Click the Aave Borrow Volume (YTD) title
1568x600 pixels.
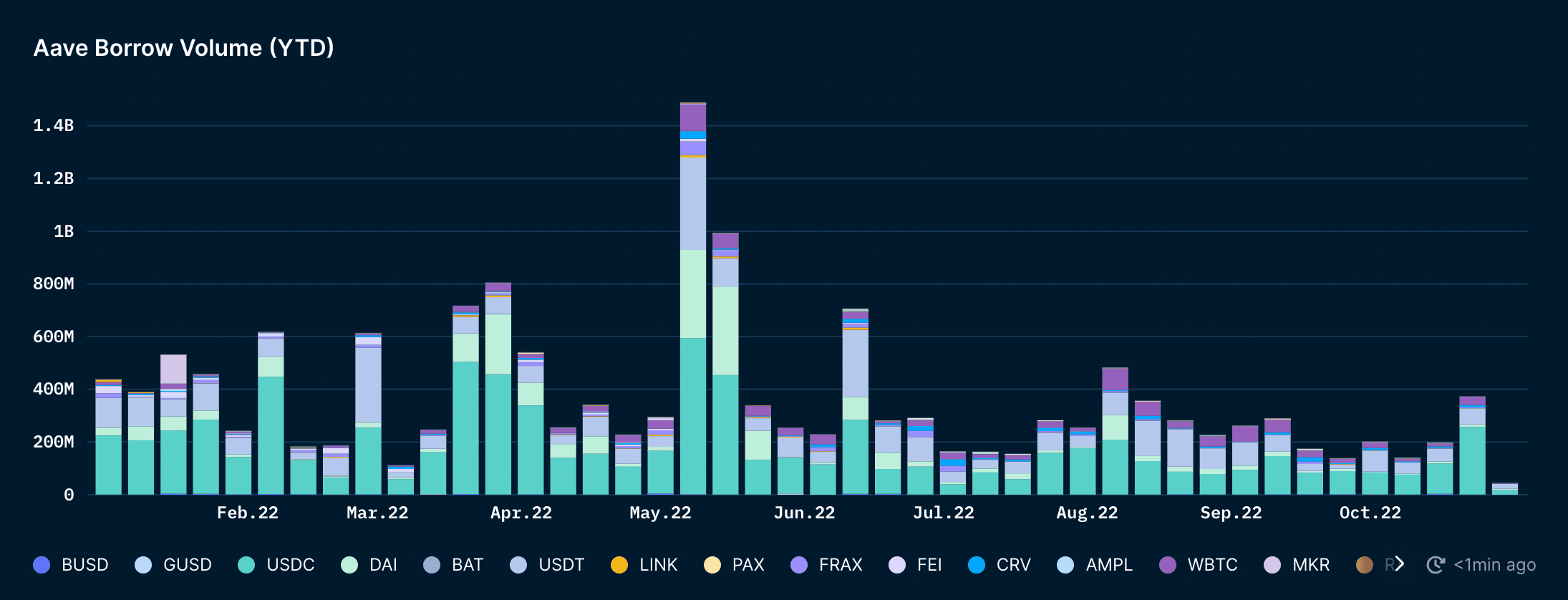coord(184,48)
